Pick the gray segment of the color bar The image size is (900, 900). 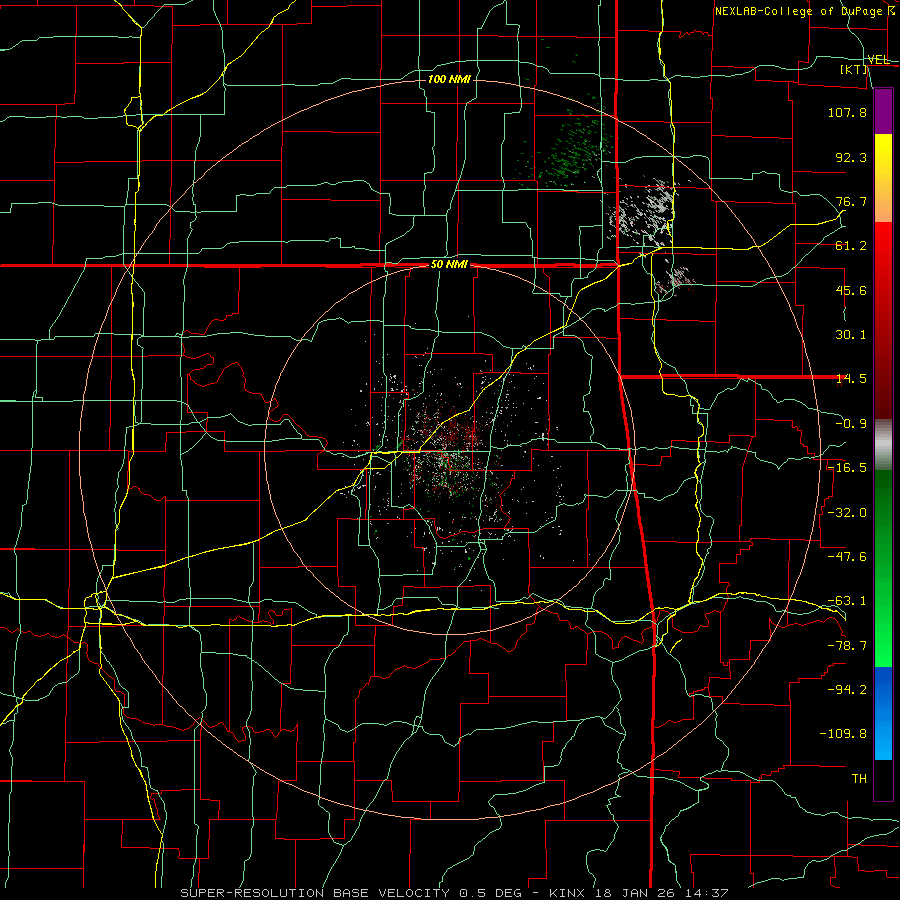click(883, 445)
